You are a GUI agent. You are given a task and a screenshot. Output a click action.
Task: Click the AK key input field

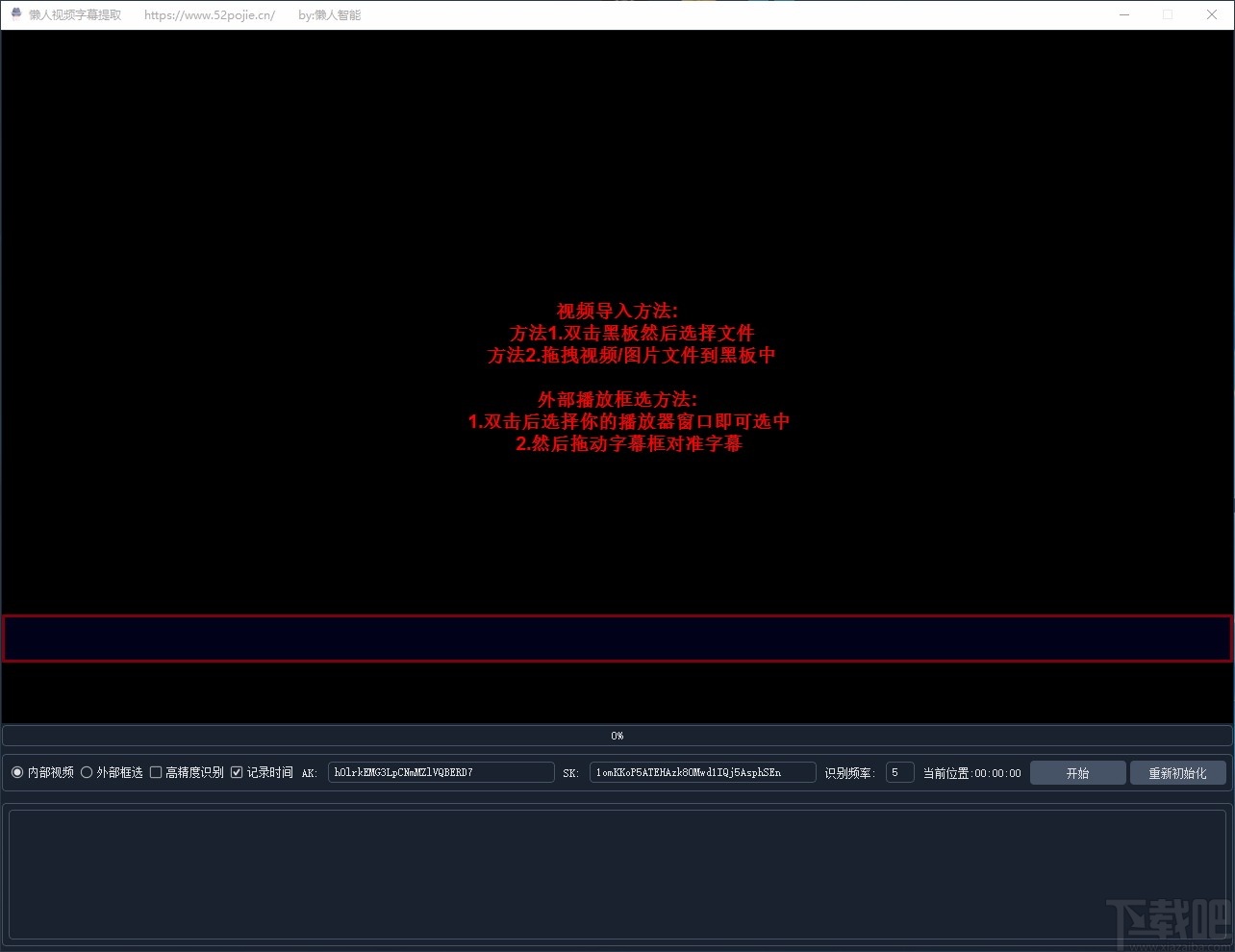coord(441,772)
